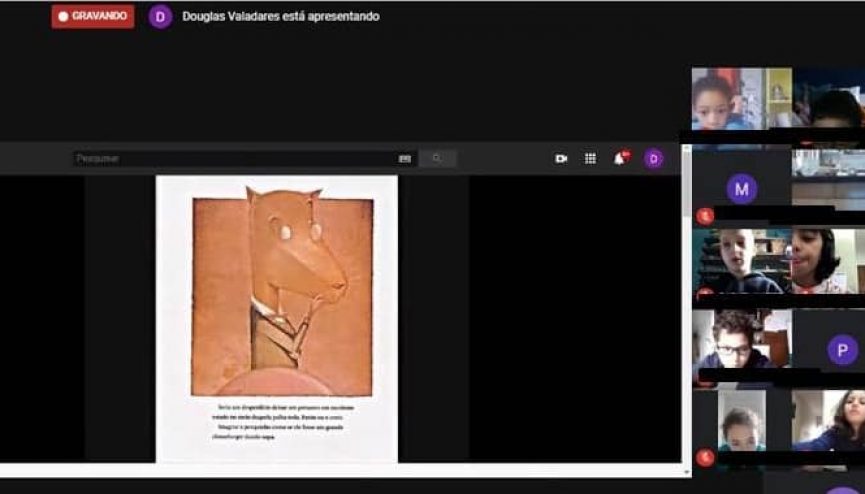Viewport: 865px width, 494px height.
Task: Click the presenter's D avatar beside Douglas Valadares
Action: (160, 17)
